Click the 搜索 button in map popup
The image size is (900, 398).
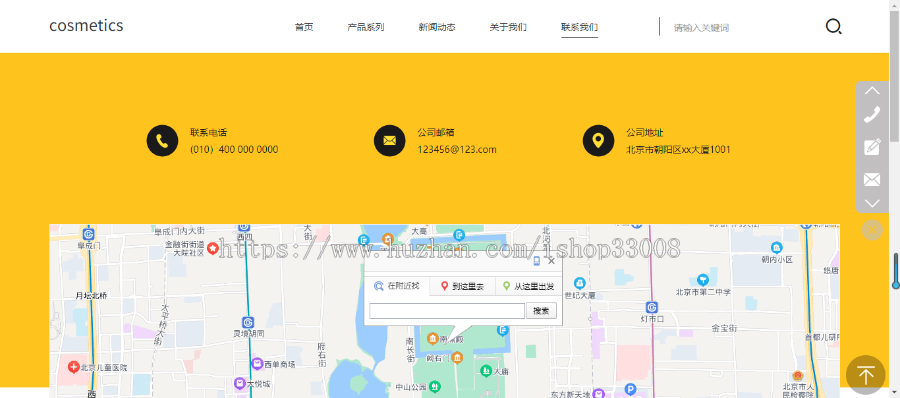(x=541, y=311)
